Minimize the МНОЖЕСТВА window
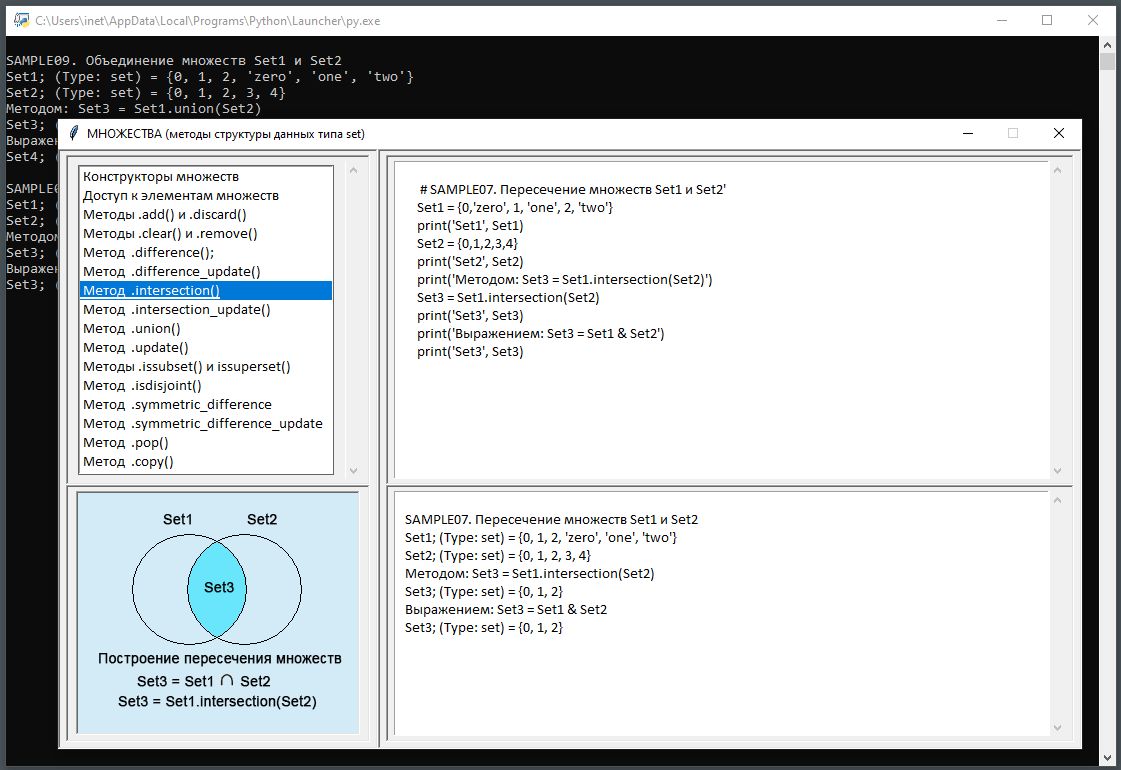 967,133
